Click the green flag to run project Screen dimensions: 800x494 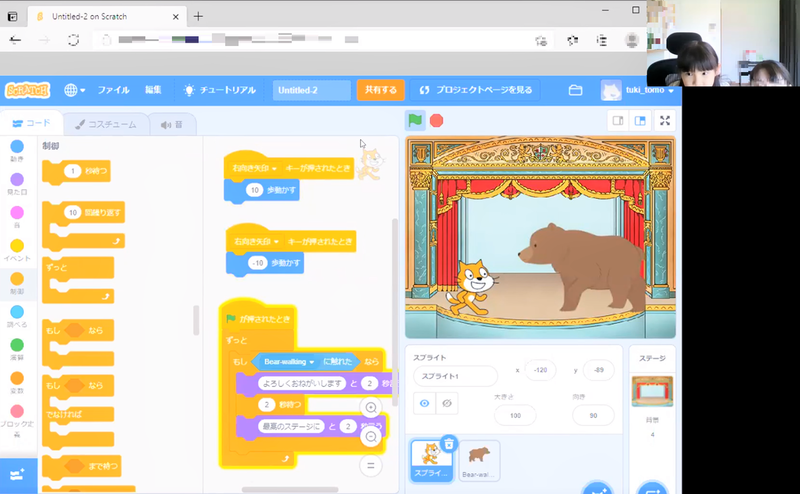[414, 120]
